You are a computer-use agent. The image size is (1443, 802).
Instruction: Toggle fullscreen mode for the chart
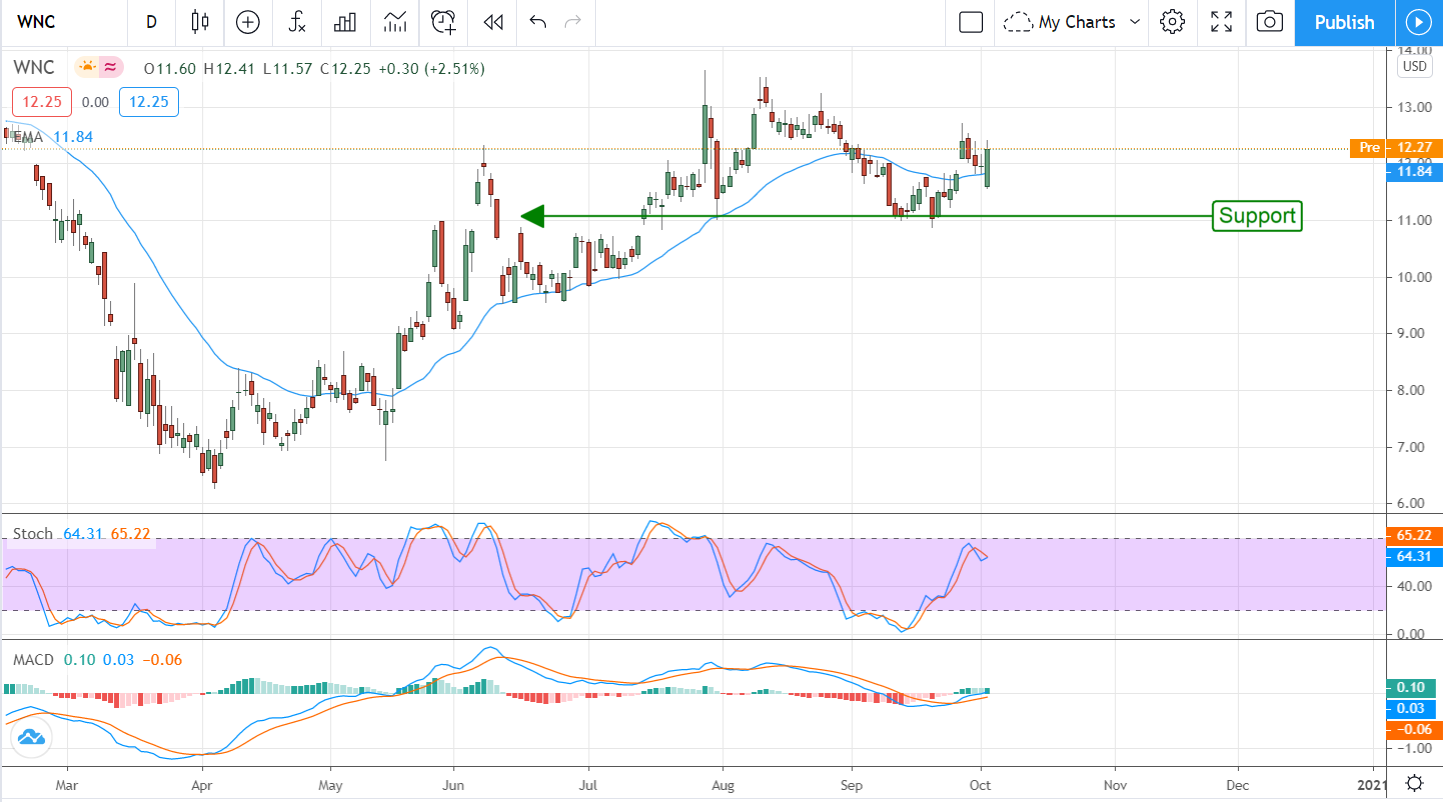pyautogui.click(x=1221, y=22)
